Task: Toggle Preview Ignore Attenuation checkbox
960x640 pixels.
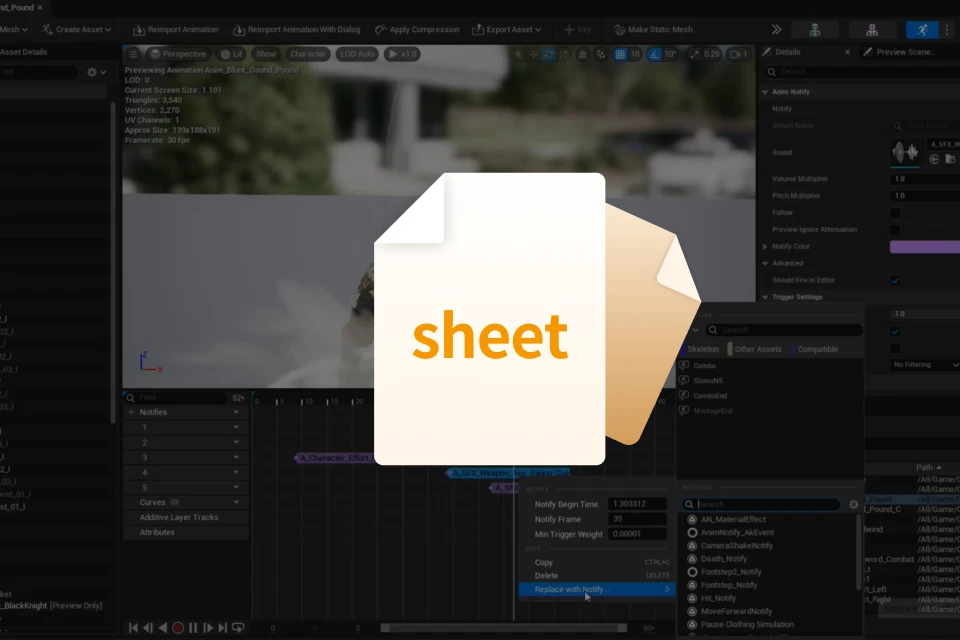Action: (895, 230)
